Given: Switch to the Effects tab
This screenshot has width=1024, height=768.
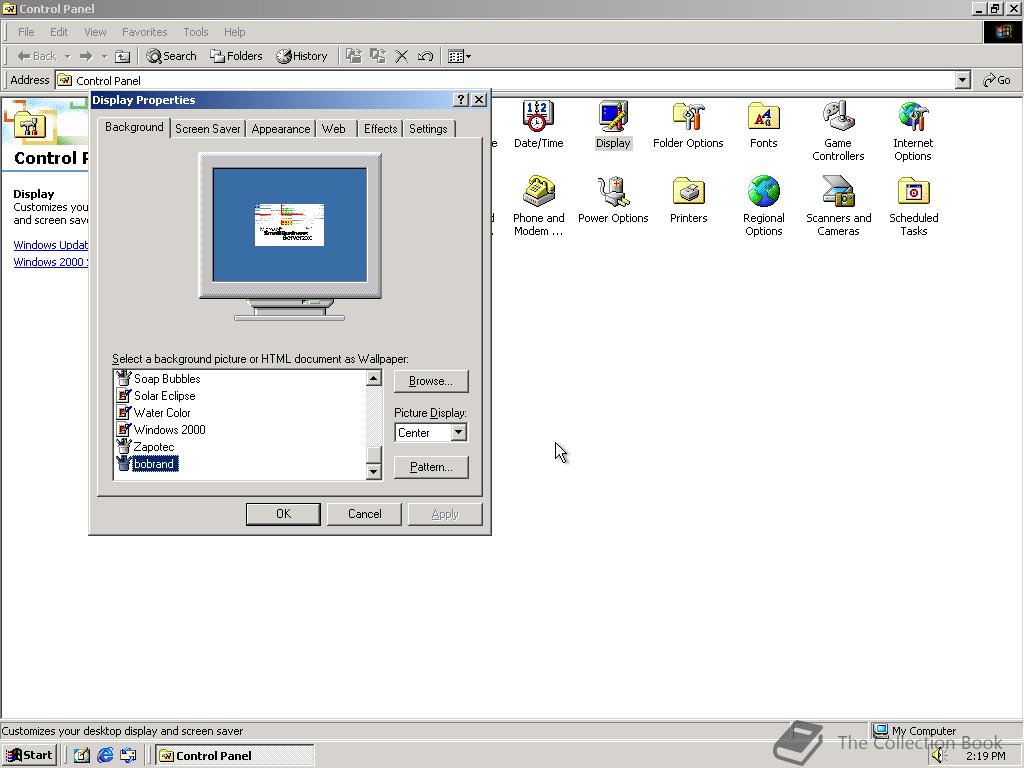Looking at the screenshot, I should tap(381, 129).
